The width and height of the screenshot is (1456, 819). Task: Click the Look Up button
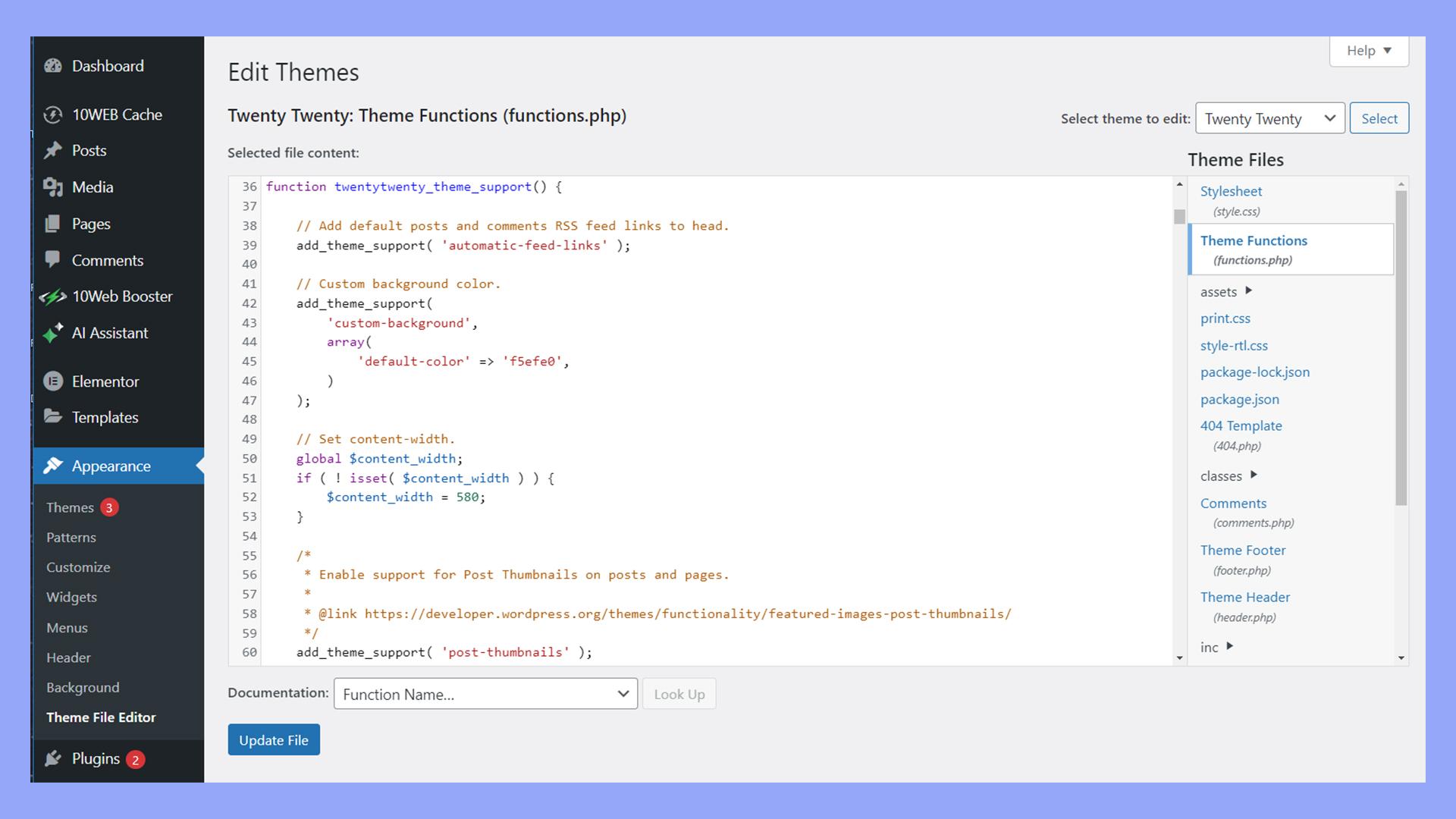click(x=678, y=693)
